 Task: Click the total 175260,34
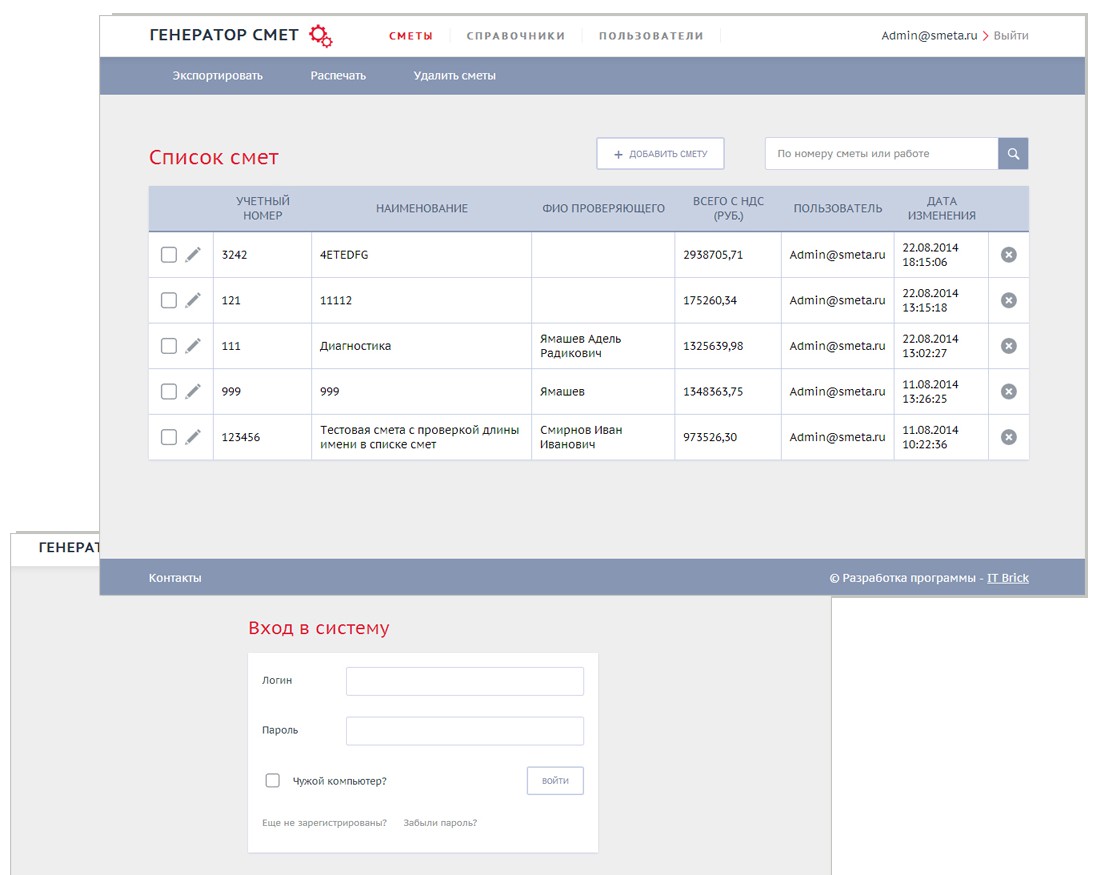(x=710, y=300)
